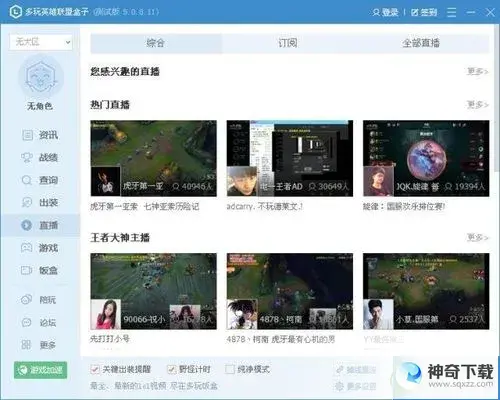This screenshot has width=500, height=400.
Task: Open the 4878 柯南 stream thumbnail
Action: pyautogui.click(x=290, y=291)
